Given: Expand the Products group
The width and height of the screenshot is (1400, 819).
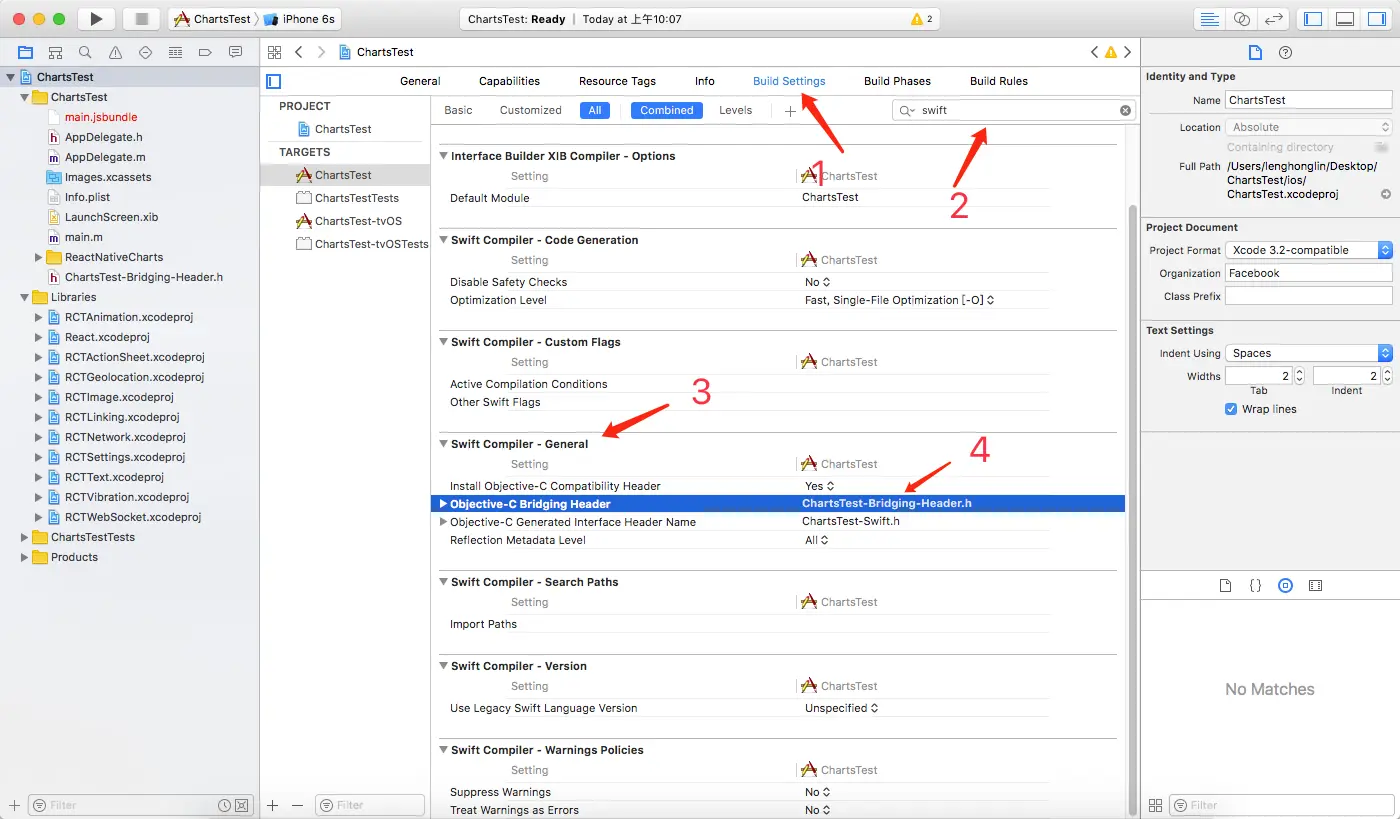Looking at the screenshot, I should click(x=25, y=557).
